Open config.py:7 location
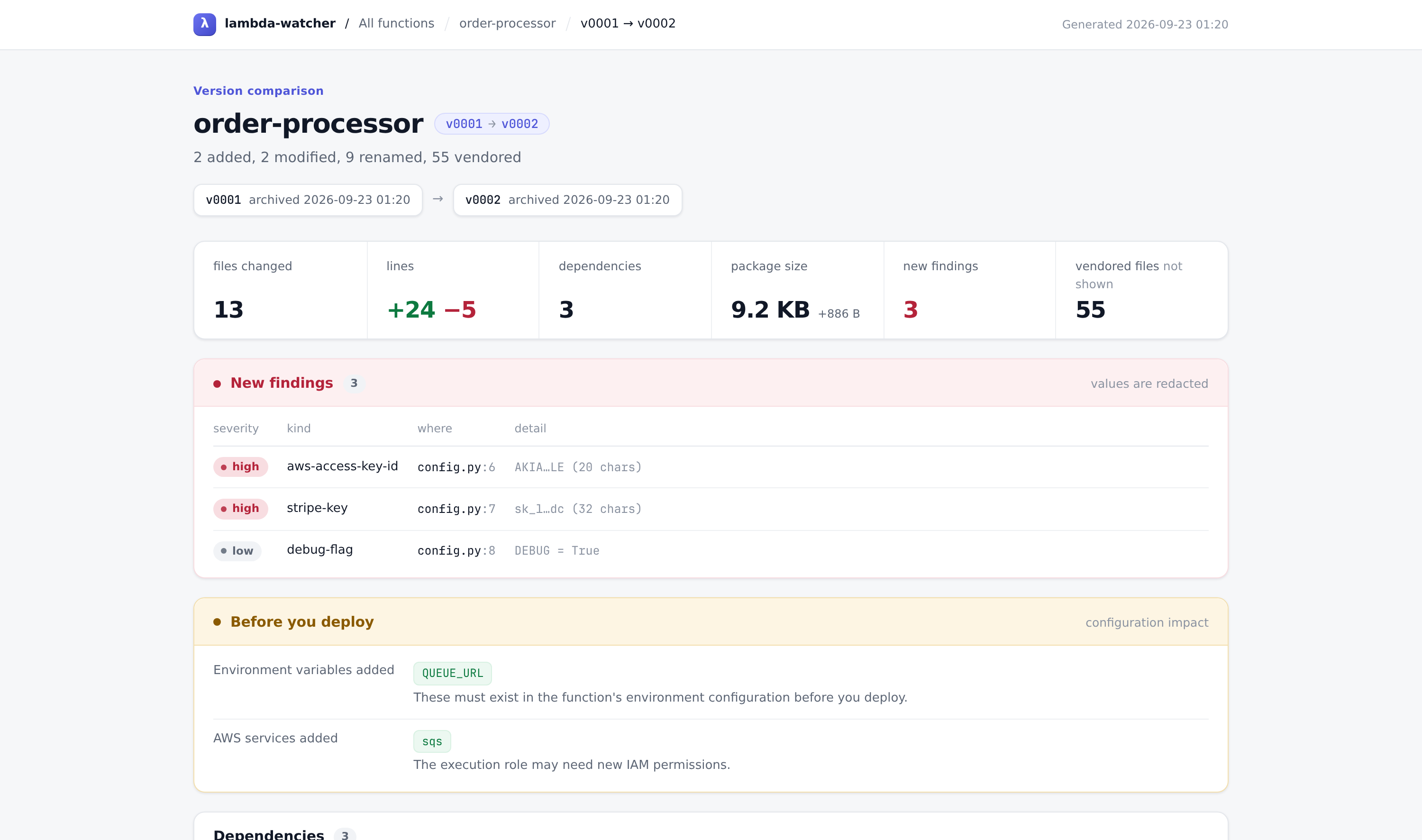 [456, 509]
